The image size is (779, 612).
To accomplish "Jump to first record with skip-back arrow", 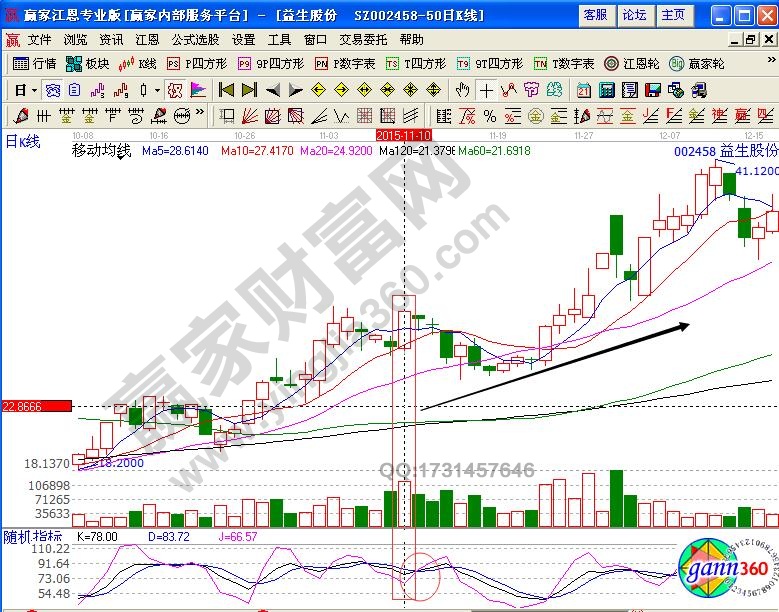I will click(x=226, y=89).
